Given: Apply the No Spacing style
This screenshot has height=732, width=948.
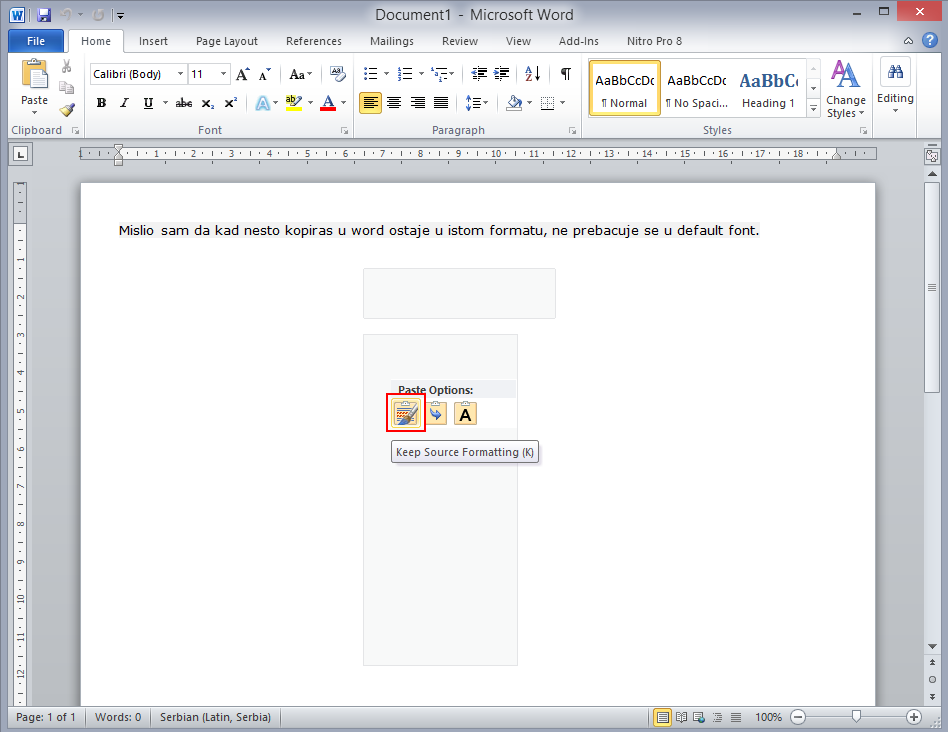Looking at the screenshot, I should (696, 88).
